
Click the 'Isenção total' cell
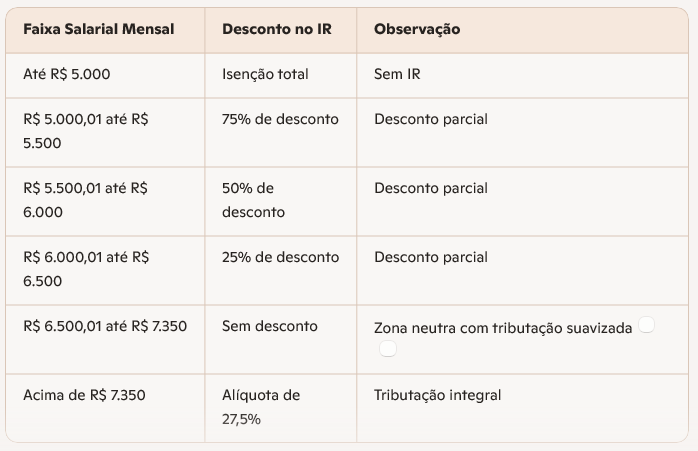click(265, 74)
